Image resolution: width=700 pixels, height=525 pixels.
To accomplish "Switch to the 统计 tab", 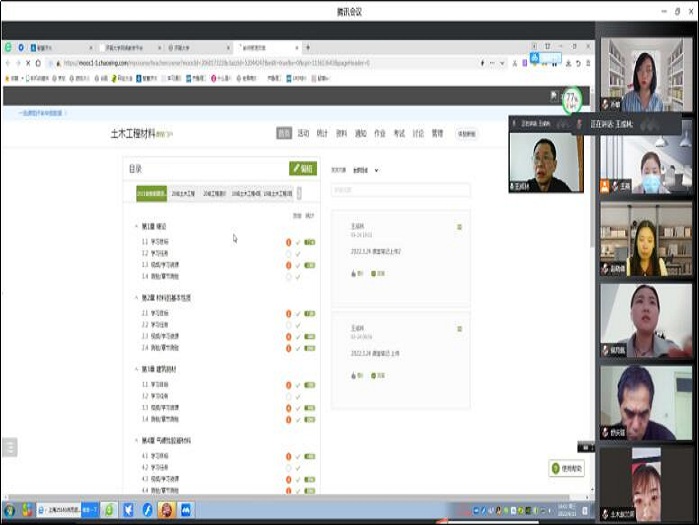I will 322,133.
